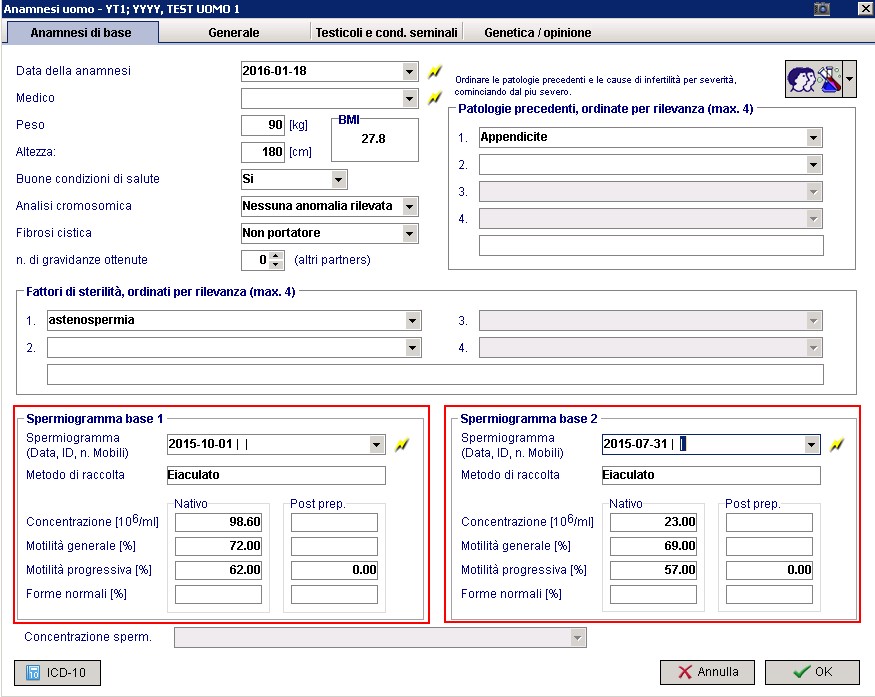Open Buone condizioni di salute dropdown
The width and height of the screenshot is (875, 697).
coord(338,180)
